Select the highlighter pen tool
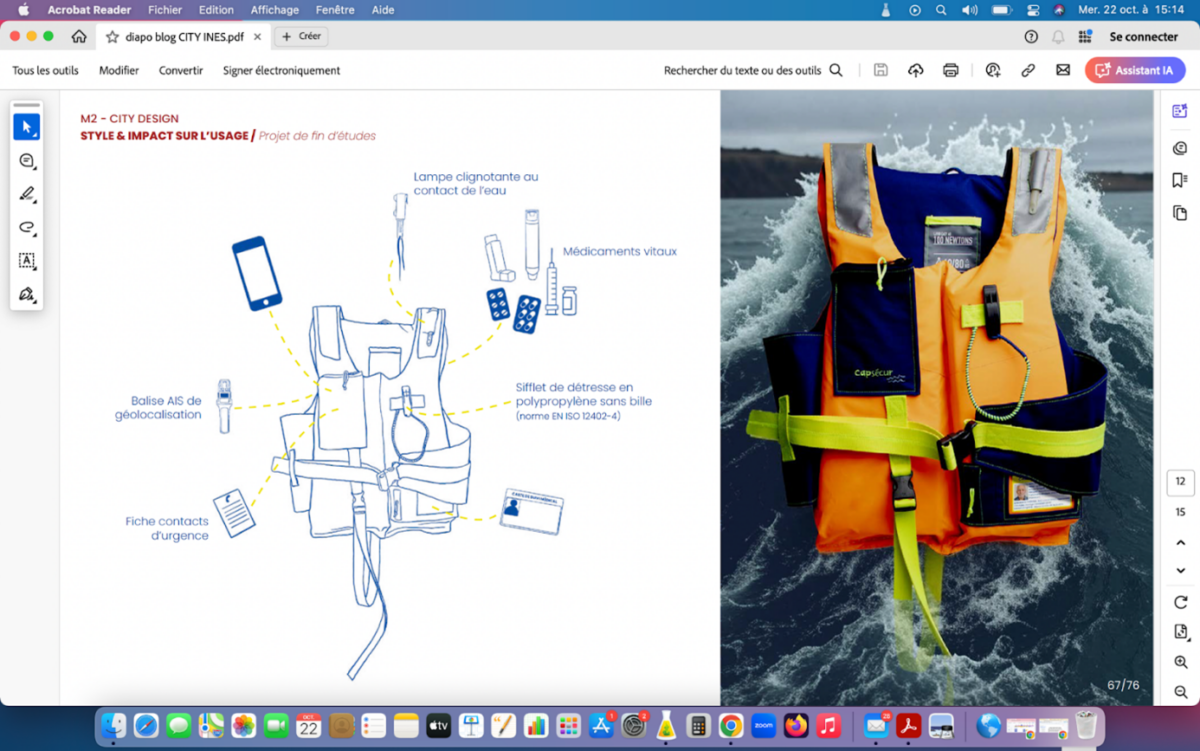Viewport: 1200px width, 751px height. pyautogui.click(x=26, y=194)
